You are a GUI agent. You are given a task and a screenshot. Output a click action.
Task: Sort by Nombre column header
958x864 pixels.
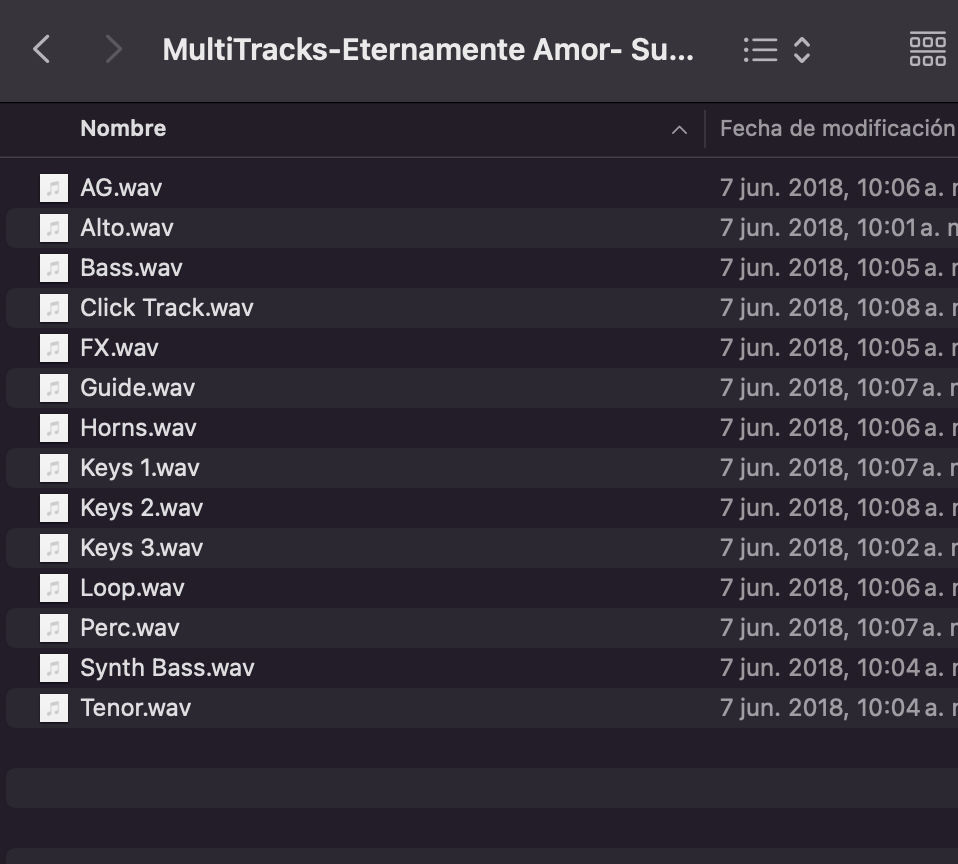point(123,128)
